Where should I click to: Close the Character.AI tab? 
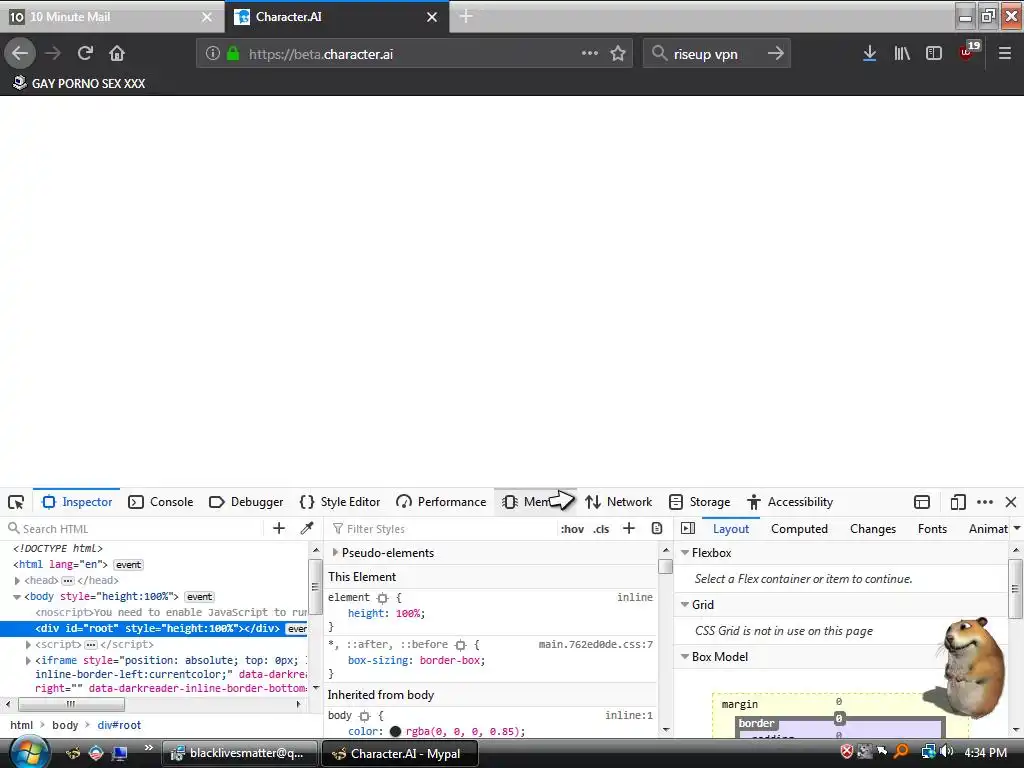(x=432, y=17)
